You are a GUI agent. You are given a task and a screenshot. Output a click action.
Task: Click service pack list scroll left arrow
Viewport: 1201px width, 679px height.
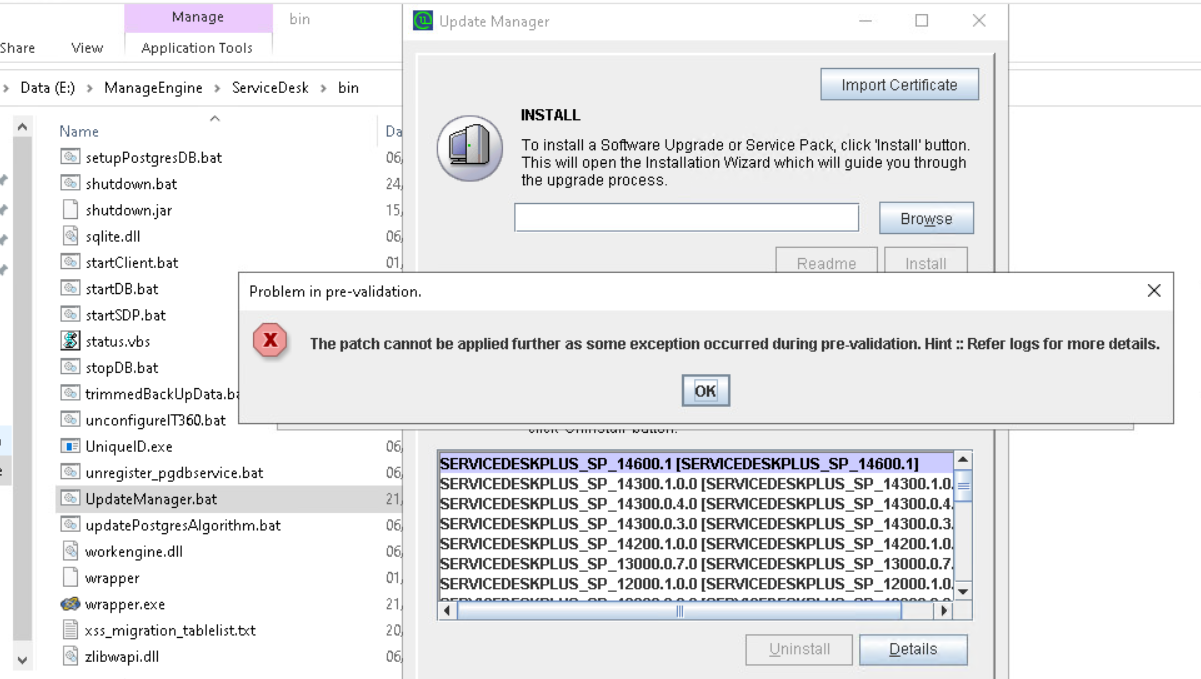point(448,610)
